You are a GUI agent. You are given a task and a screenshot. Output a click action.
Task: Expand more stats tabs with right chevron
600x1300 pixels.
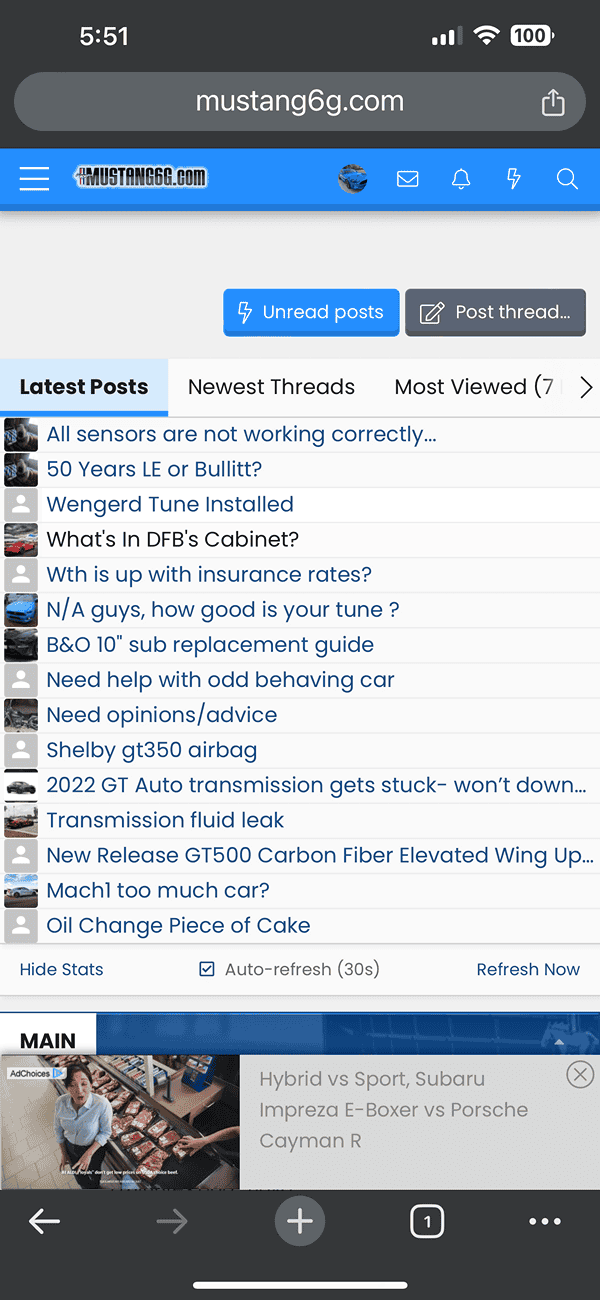coord(586,387)
